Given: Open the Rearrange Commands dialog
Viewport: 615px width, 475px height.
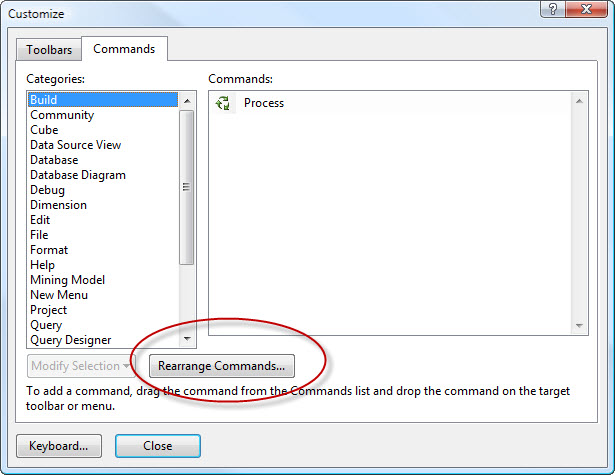Looking at the screenshot, I should (x=222, y=366).
